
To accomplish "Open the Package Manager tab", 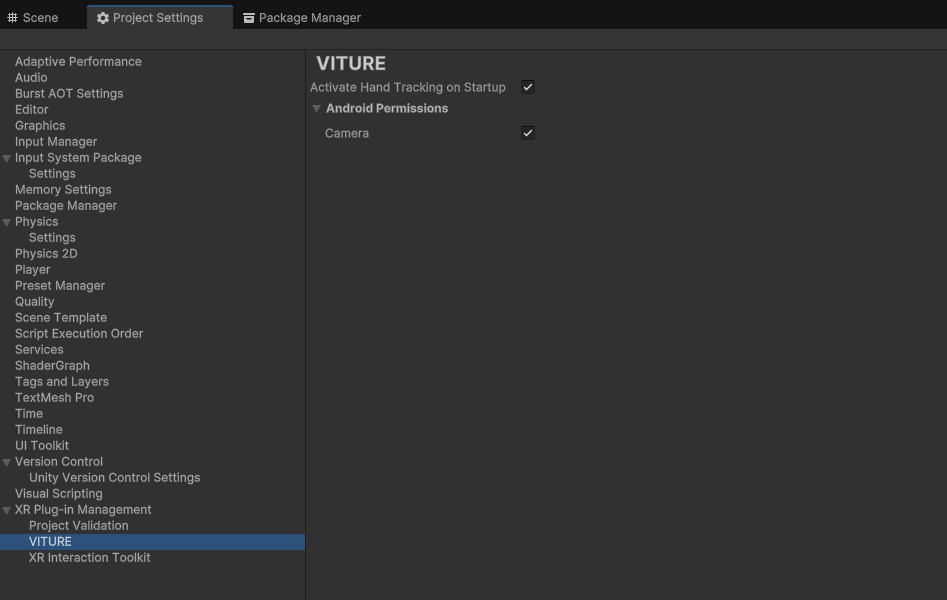I will click(309, 18).
